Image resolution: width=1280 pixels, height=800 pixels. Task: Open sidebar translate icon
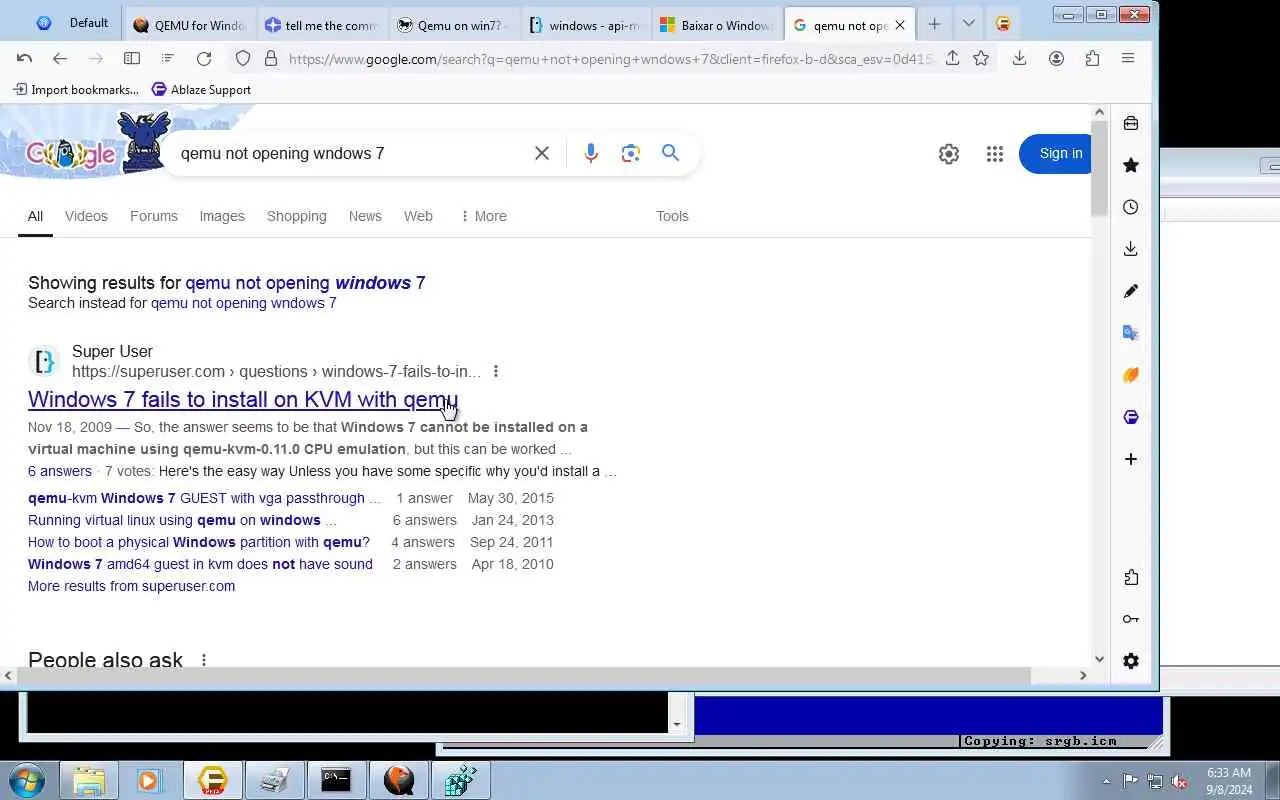point(1131,333)
